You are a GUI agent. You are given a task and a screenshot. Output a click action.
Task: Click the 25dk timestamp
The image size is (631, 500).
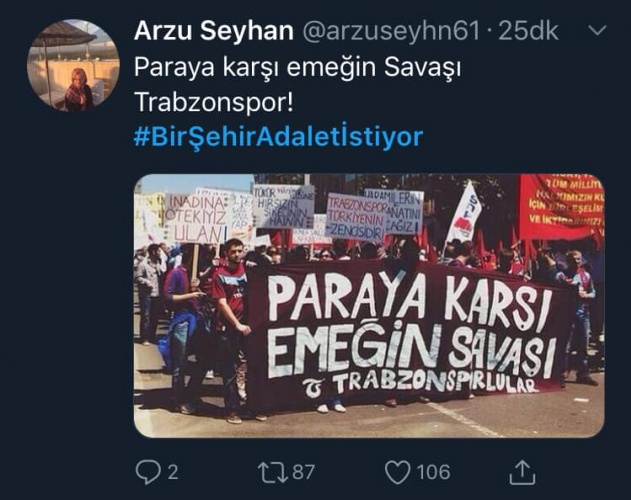point(528,31)
